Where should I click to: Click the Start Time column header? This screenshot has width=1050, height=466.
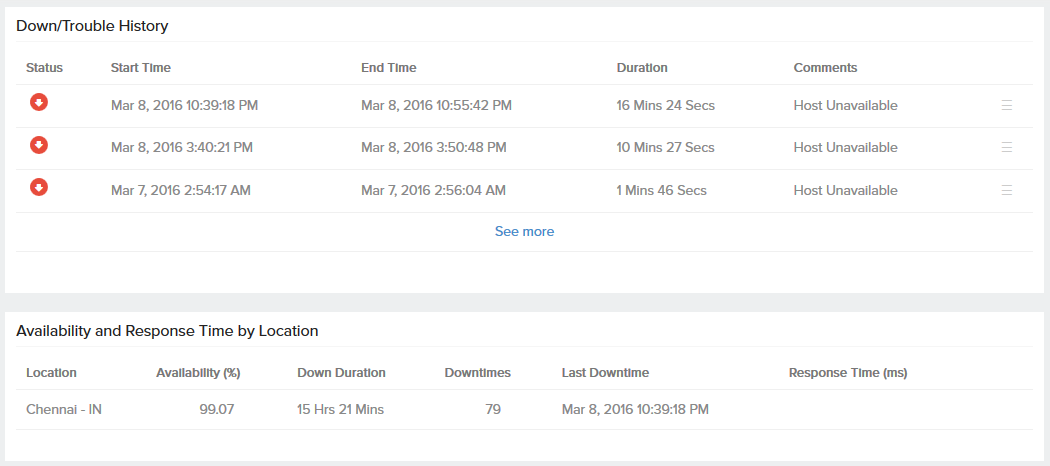pos(140,68)
